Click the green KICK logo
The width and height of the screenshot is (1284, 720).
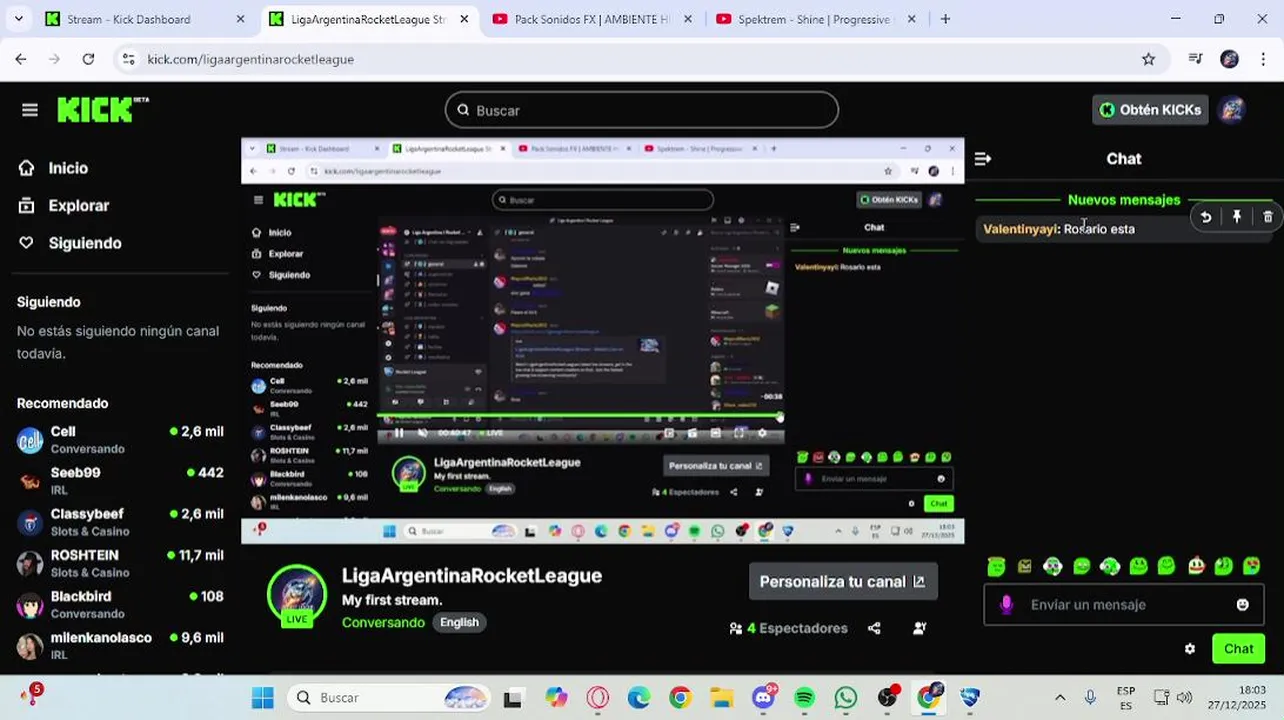coord(102,109)
